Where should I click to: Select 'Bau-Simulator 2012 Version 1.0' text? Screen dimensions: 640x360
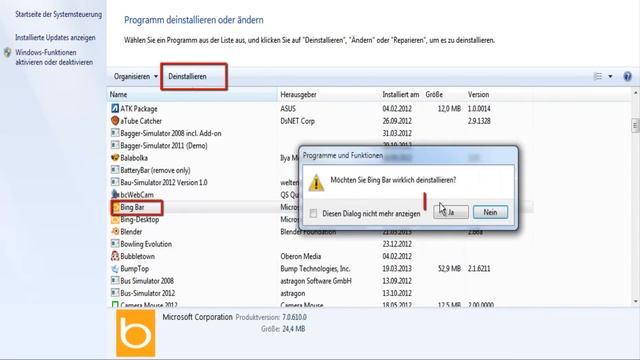coord(164,182)
